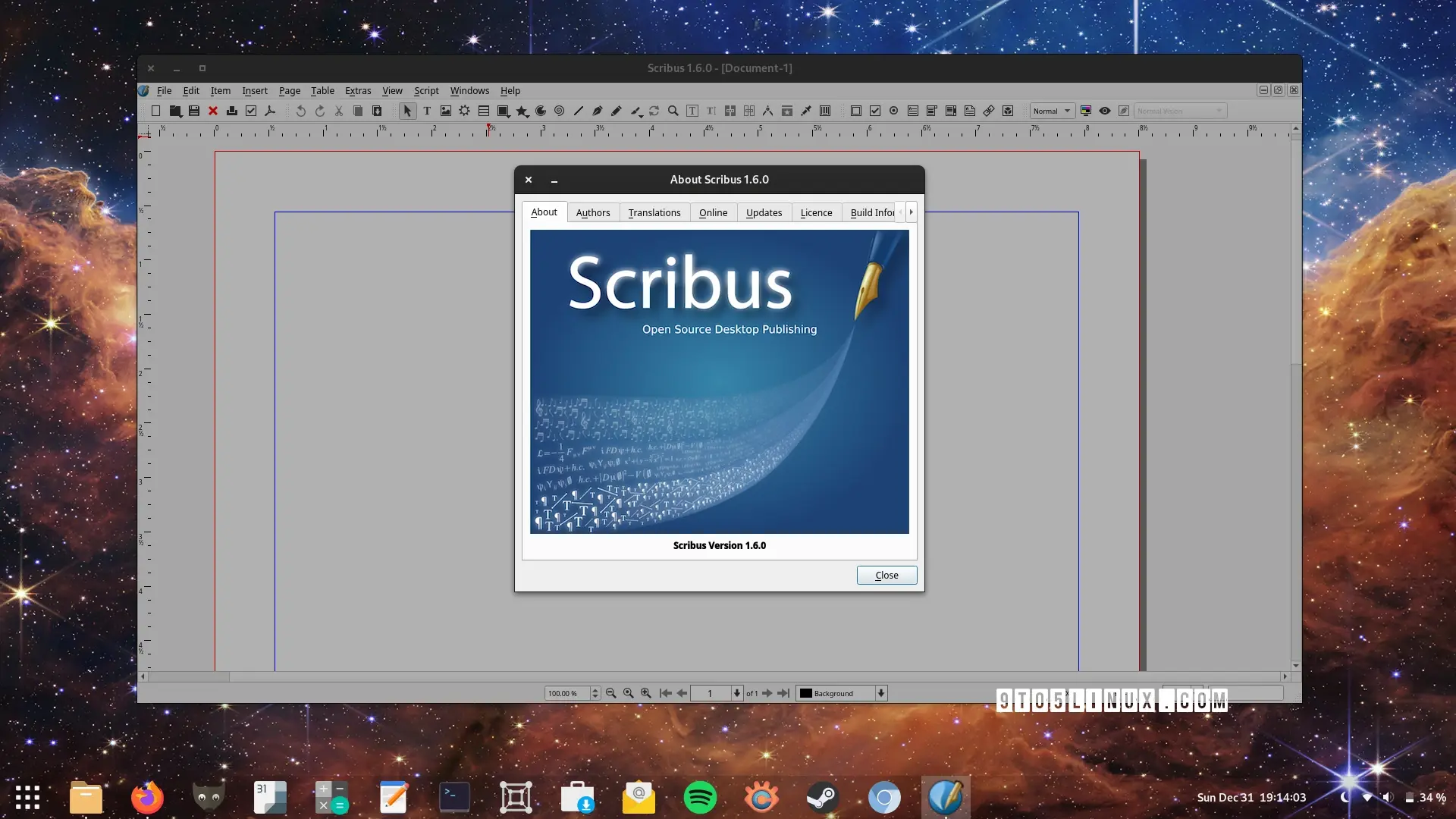Switch to the Updates tab
The image size is (1456, 819).
click(764, 212)
